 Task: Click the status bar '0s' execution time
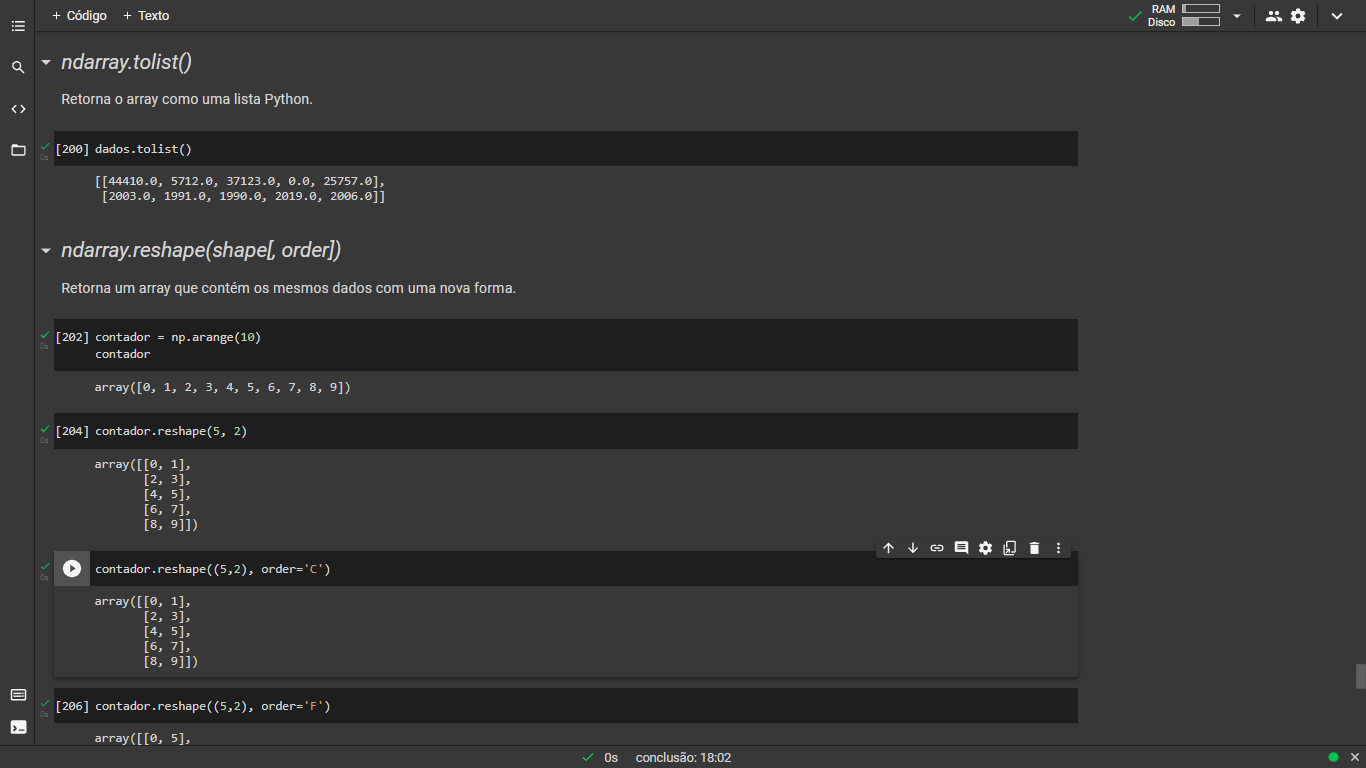[x=611, y=758]
